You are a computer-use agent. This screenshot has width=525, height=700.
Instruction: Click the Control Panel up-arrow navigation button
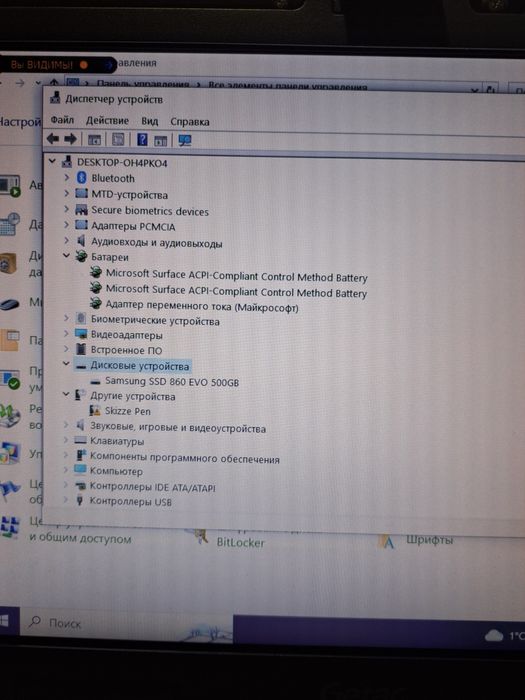tap(54, 83)
